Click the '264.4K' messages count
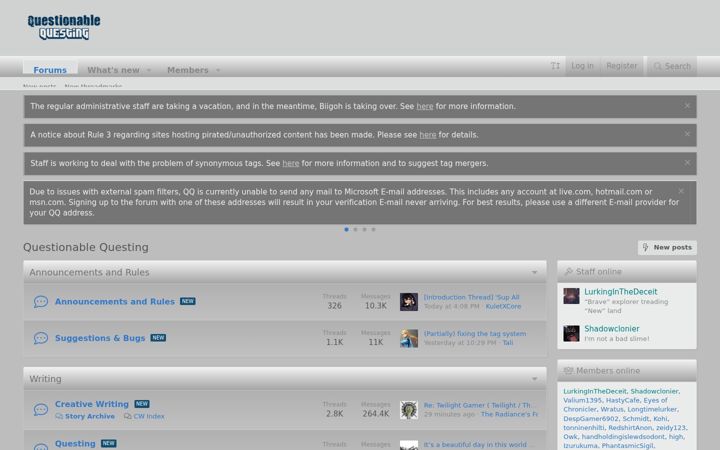 (x=376, y=414)
